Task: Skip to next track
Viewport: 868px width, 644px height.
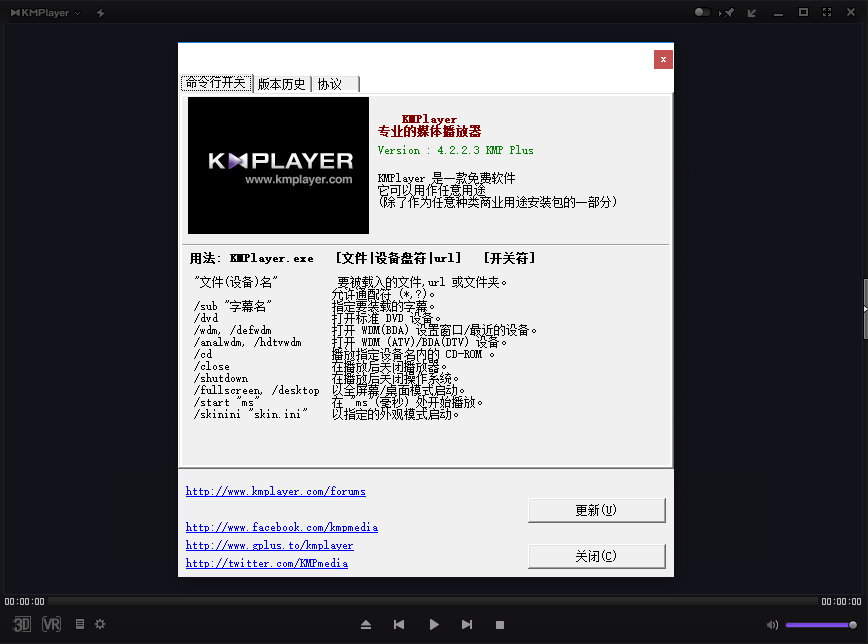Action: [x=467, y=624]
